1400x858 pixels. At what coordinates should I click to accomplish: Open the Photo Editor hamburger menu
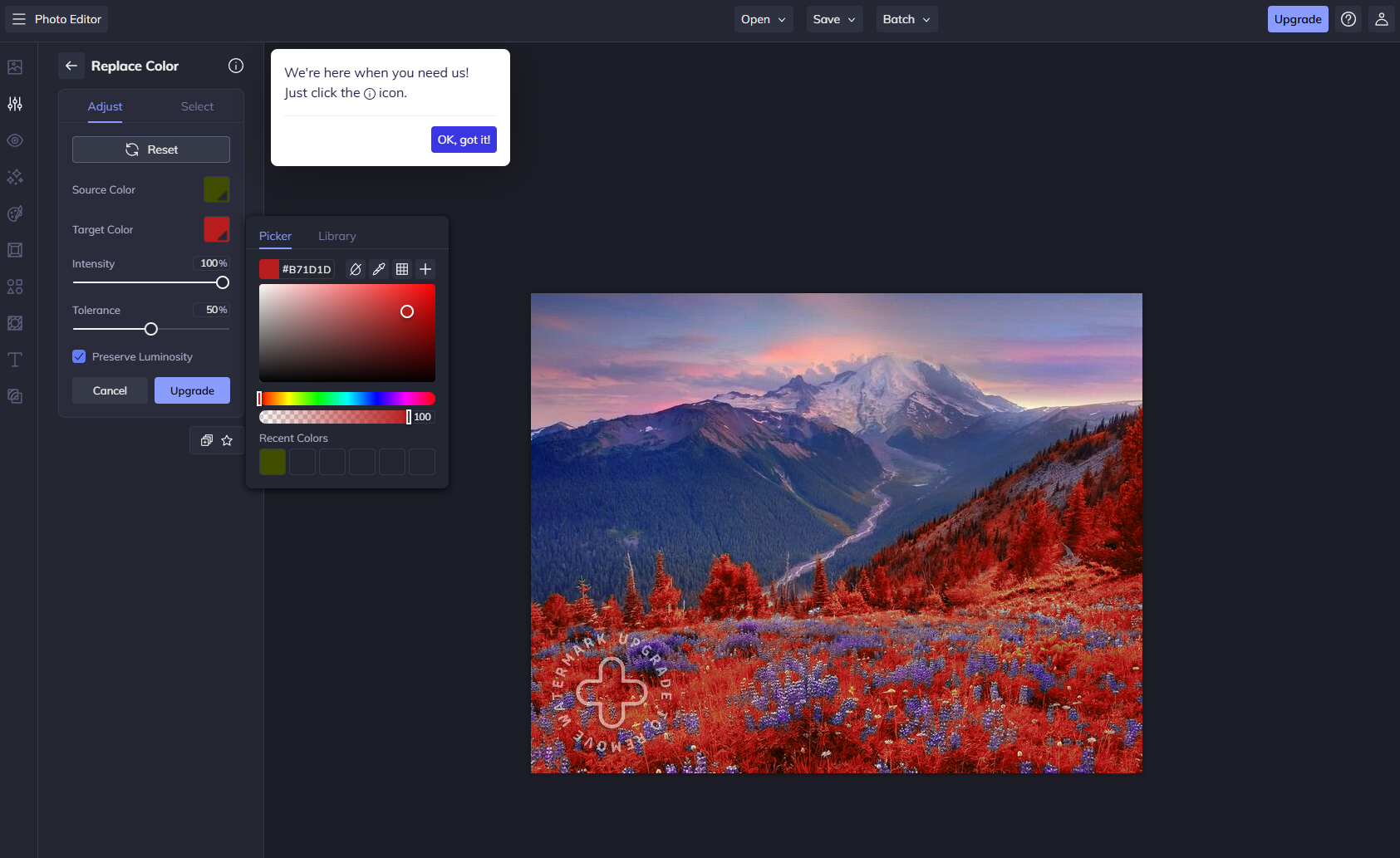19,19
